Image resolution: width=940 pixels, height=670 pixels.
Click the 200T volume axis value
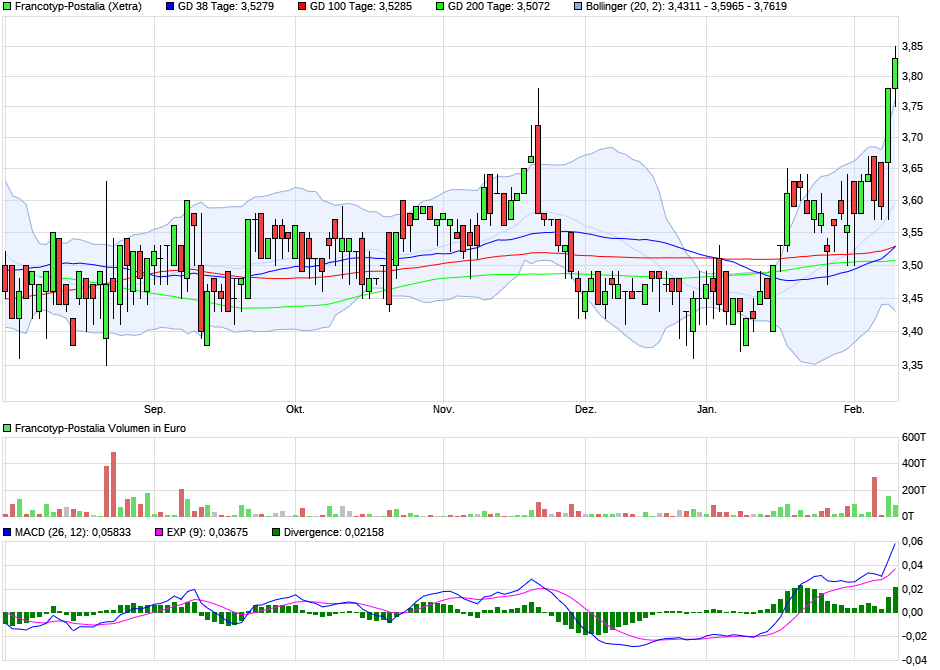click(x=914, y=490)
